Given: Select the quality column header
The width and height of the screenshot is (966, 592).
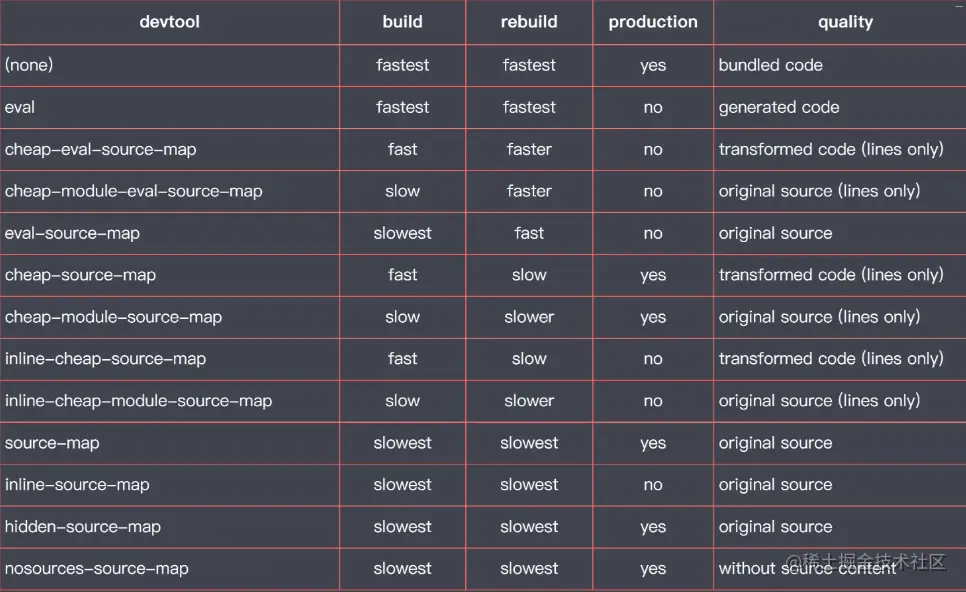Looking at the screenshot, I should 845,22.
